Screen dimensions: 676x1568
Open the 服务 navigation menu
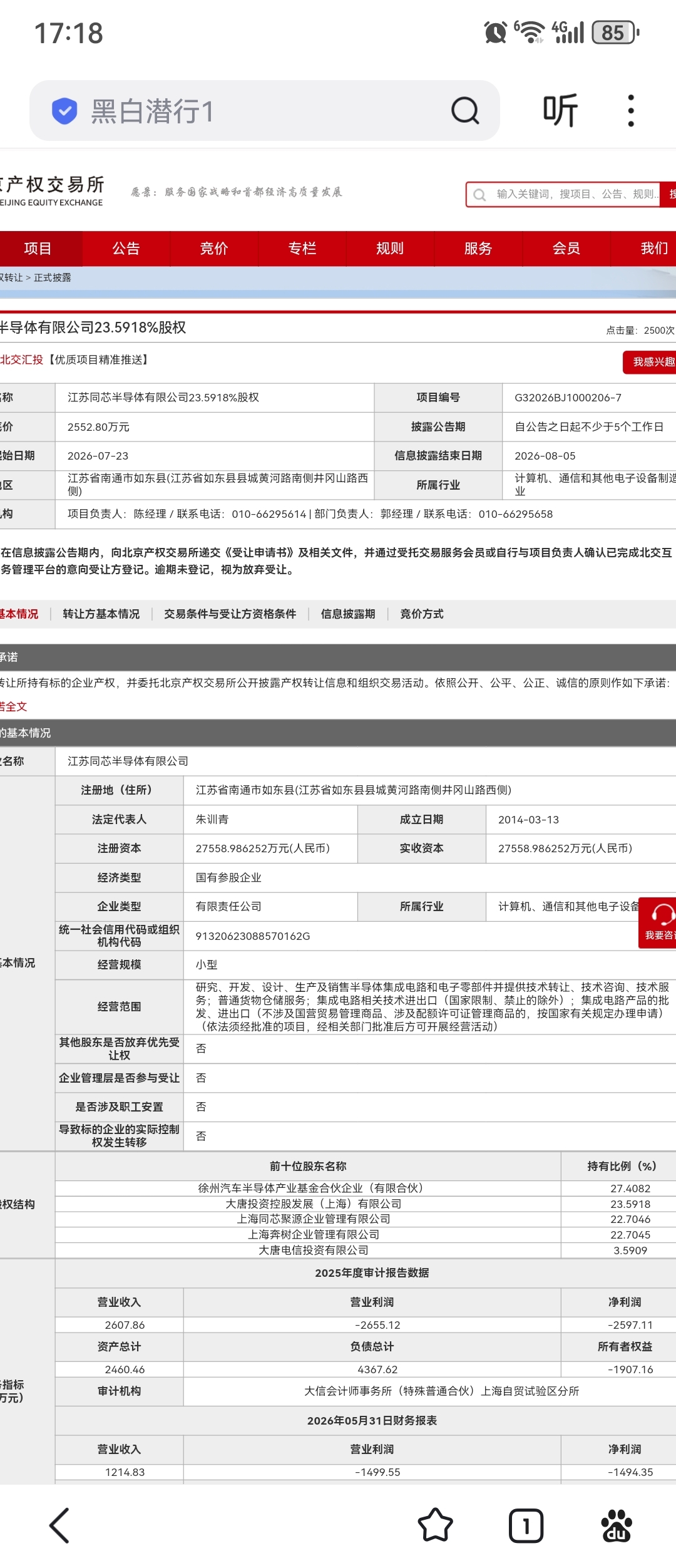click(478, 249)
